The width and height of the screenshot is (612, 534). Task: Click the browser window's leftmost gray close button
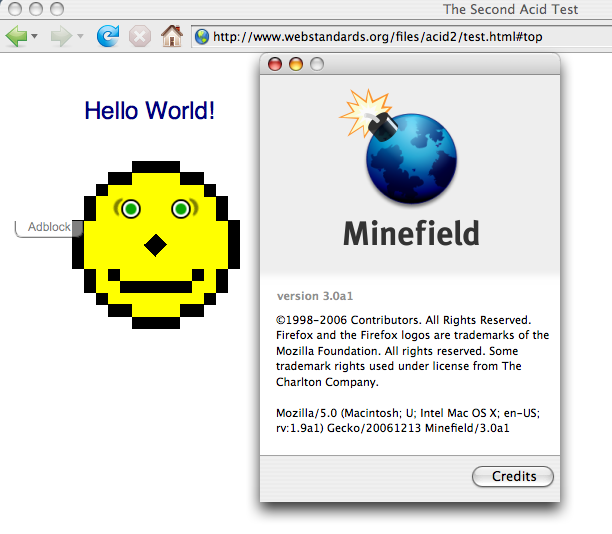pyautogui.click(x=15, y=9)
